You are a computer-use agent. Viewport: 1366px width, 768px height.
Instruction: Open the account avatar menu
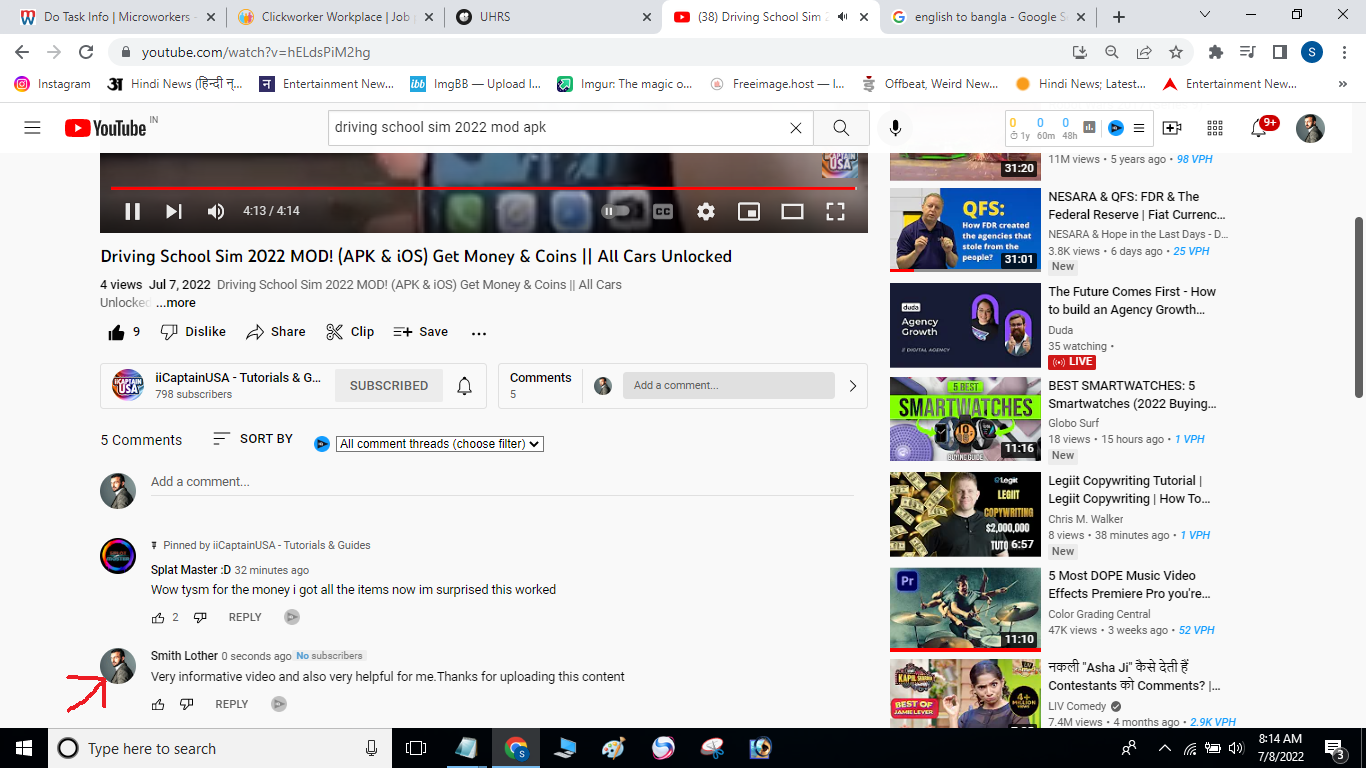tap(1310, 128)
